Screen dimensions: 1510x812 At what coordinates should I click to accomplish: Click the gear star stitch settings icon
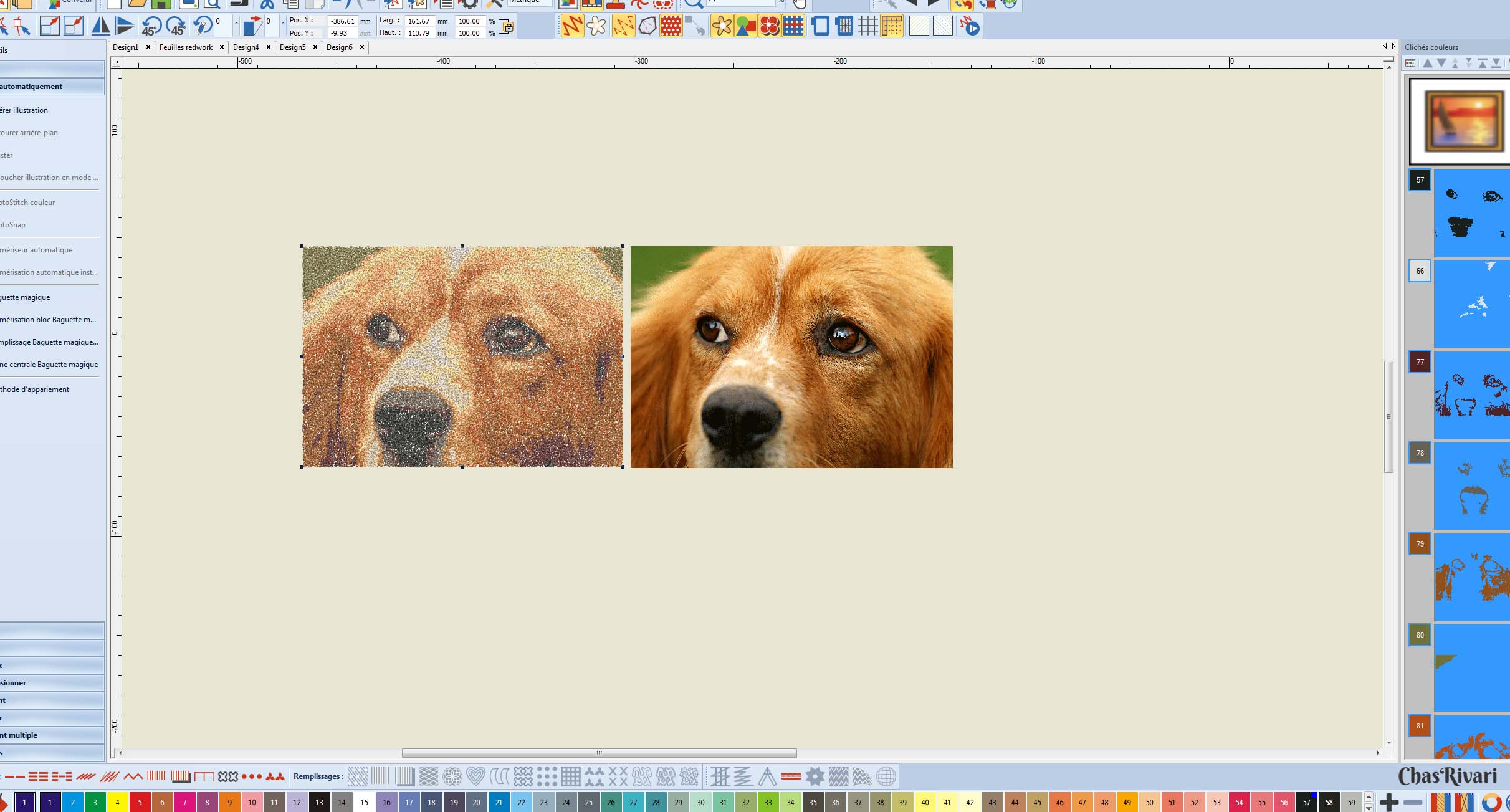click(x=815, y=776)
